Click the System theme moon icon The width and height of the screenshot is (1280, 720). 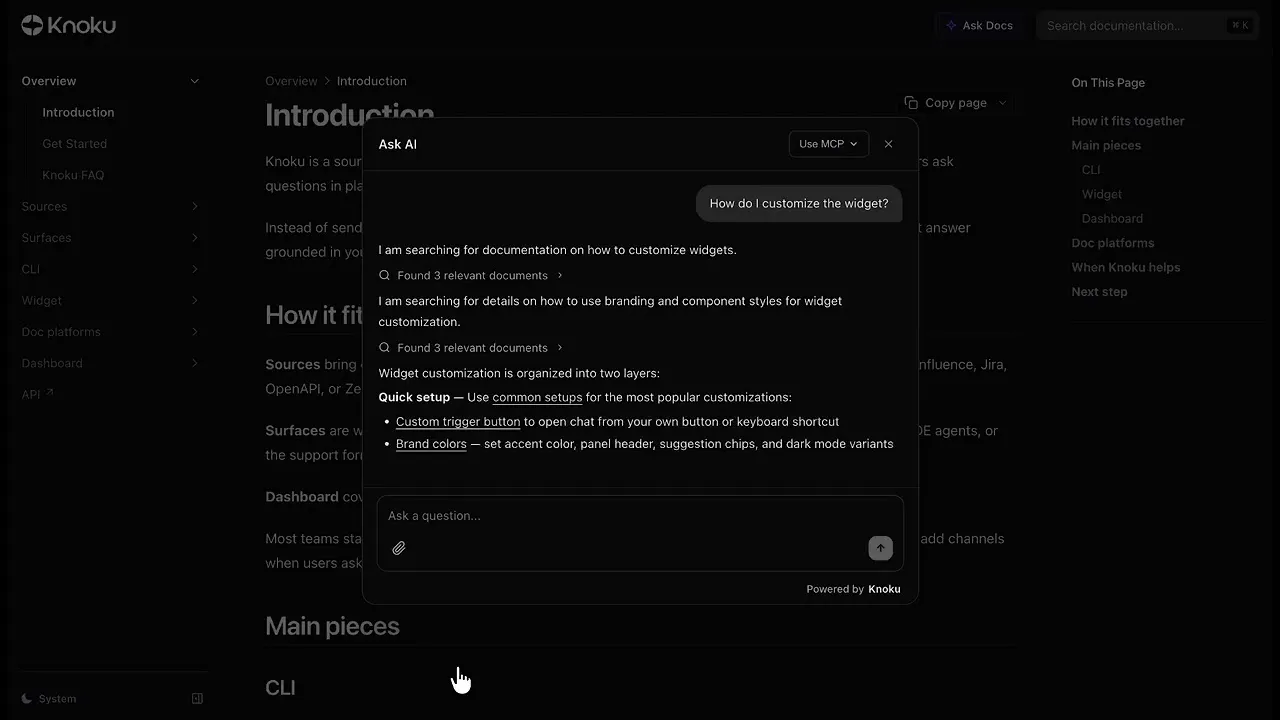pos(27,699)
